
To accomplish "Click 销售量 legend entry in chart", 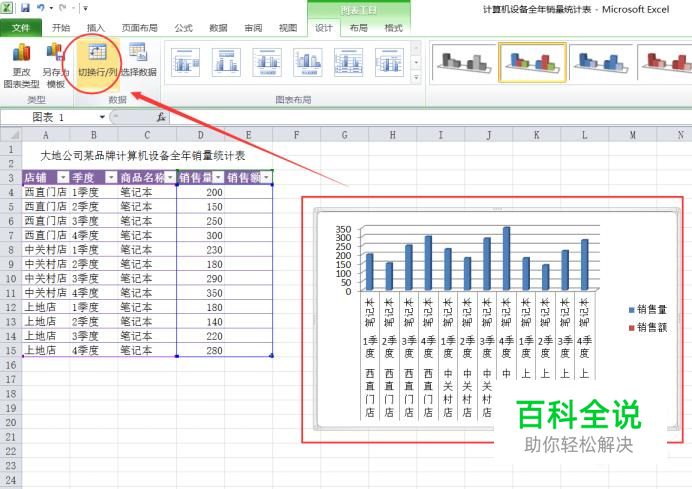I will click(647, 310).
